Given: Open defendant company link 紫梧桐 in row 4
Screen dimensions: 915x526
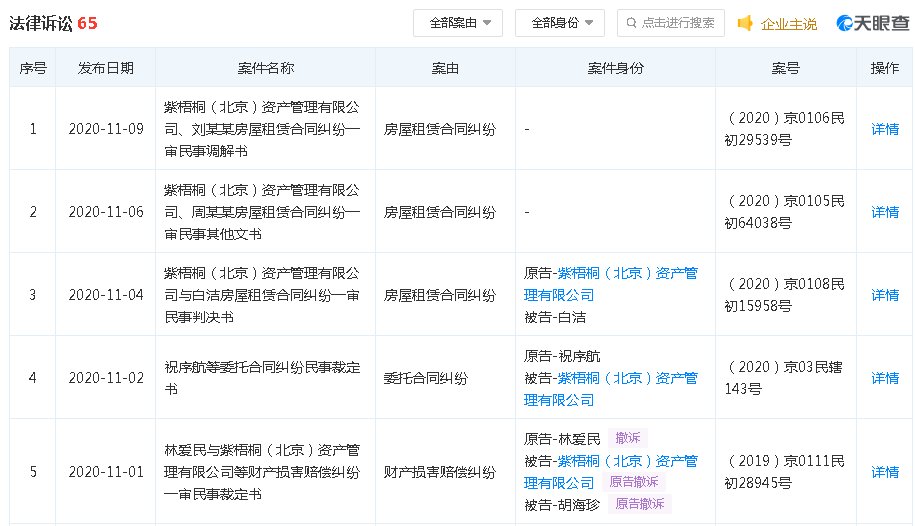Looking at the screenshot, I should tap(610, 389).
